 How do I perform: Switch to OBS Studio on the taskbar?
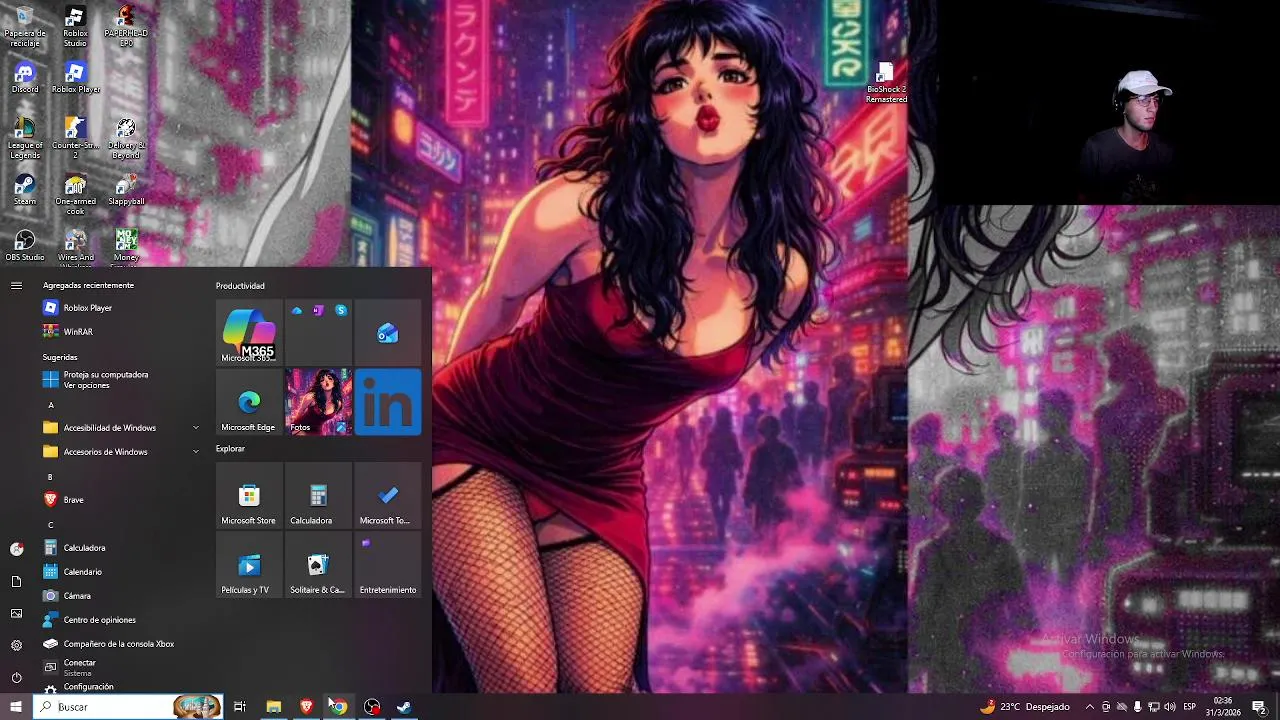coord(372,707)
